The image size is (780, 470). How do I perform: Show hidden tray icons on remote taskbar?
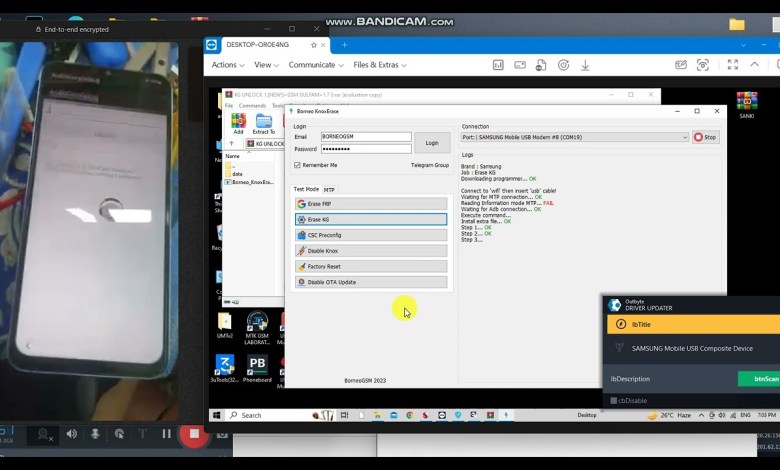click(x=701, y=415)
